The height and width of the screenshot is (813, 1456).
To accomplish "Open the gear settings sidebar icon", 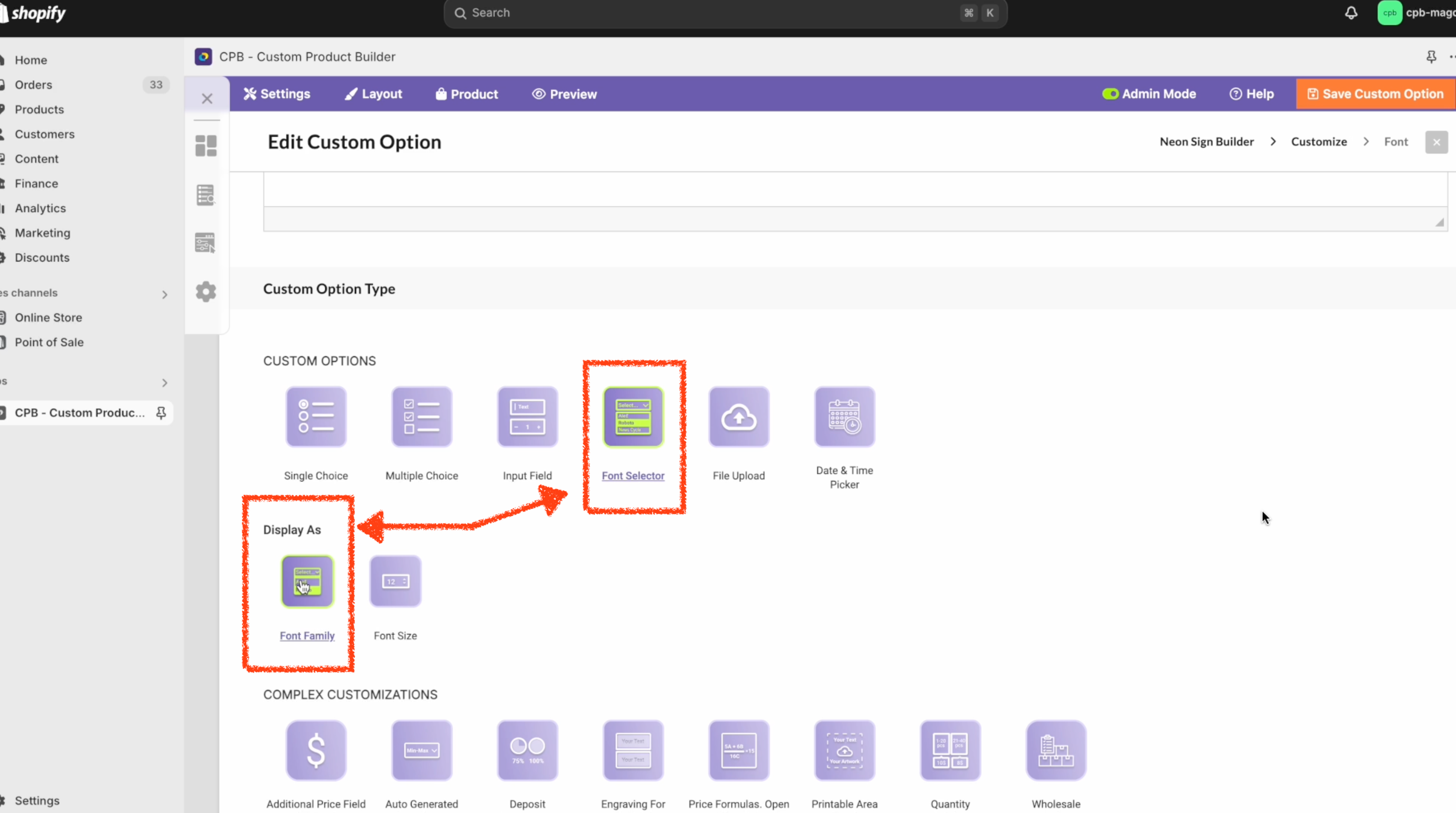I will (206, 292).
